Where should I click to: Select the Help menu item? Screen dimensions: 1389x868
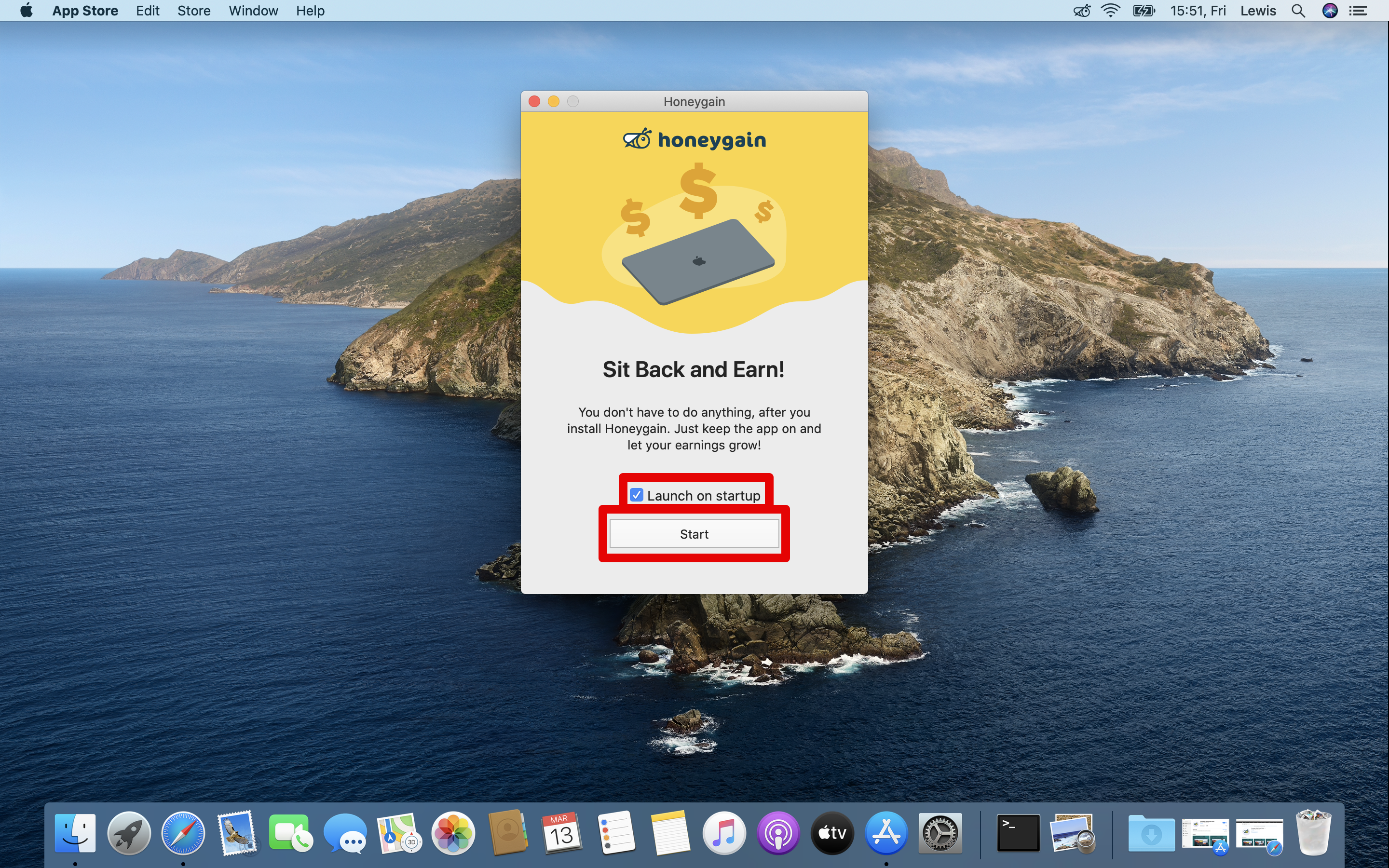[309, 11]
